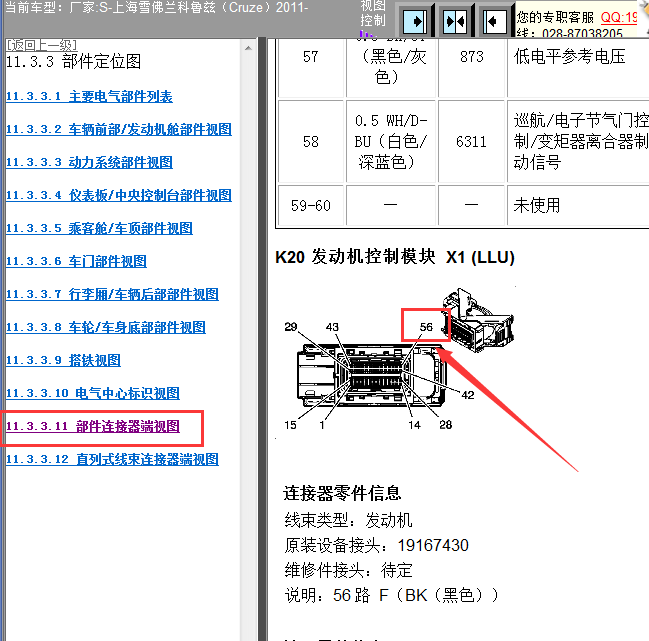Click the line 线束类型：发动机
Screen dimensions: 649x641
point(349,520)
